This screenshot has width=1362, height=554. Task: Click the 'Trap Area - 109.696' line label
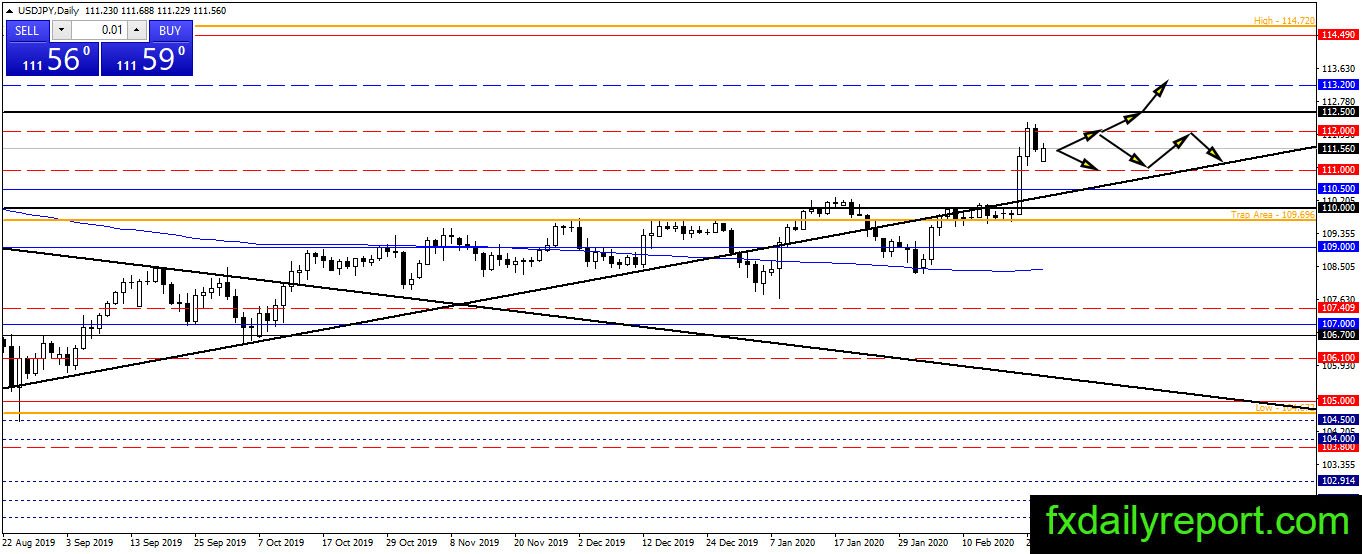coord(1273,215)
